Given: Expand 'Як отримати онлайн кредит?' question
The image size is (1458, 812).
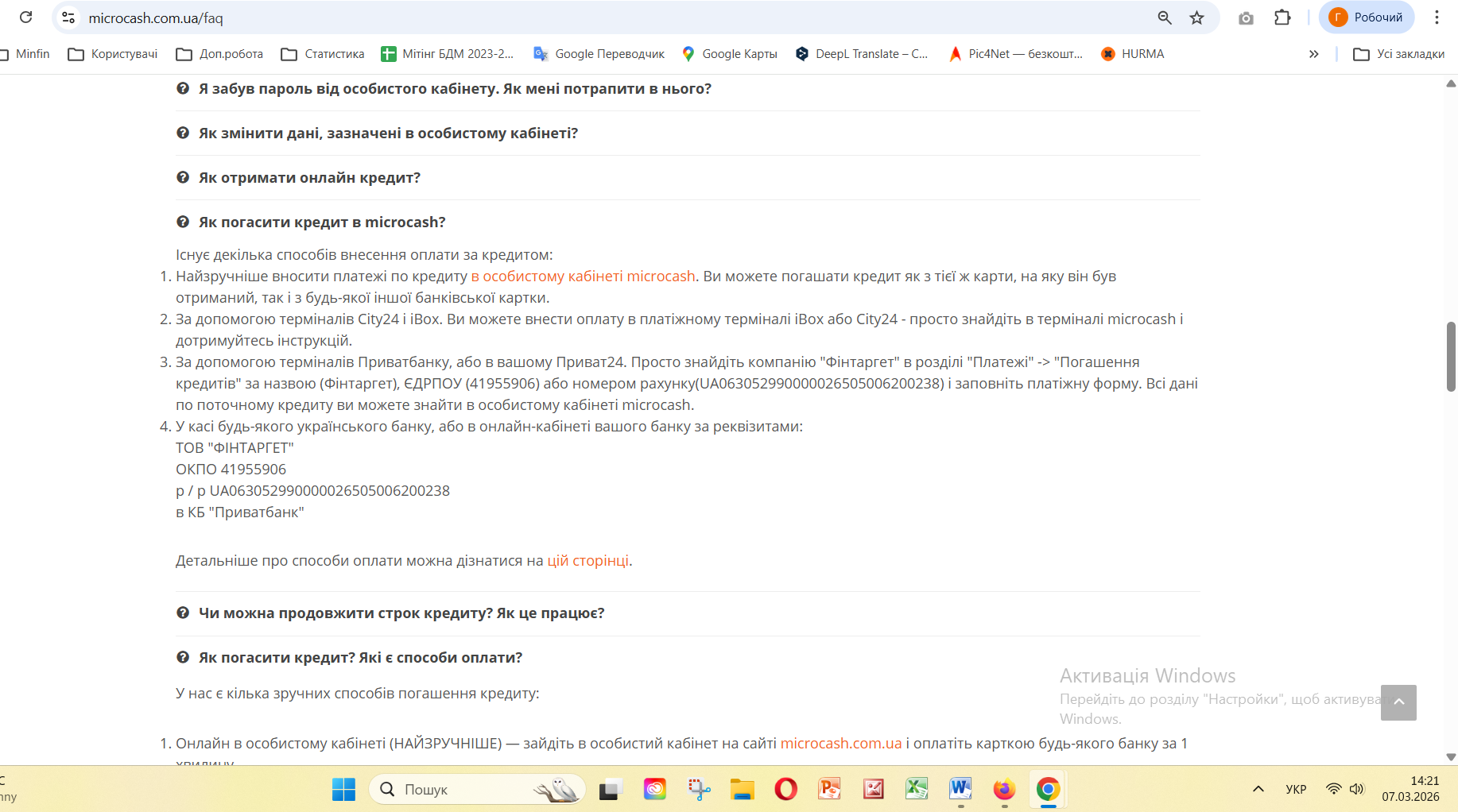Looking at the screenshot, I should point(309,178).
